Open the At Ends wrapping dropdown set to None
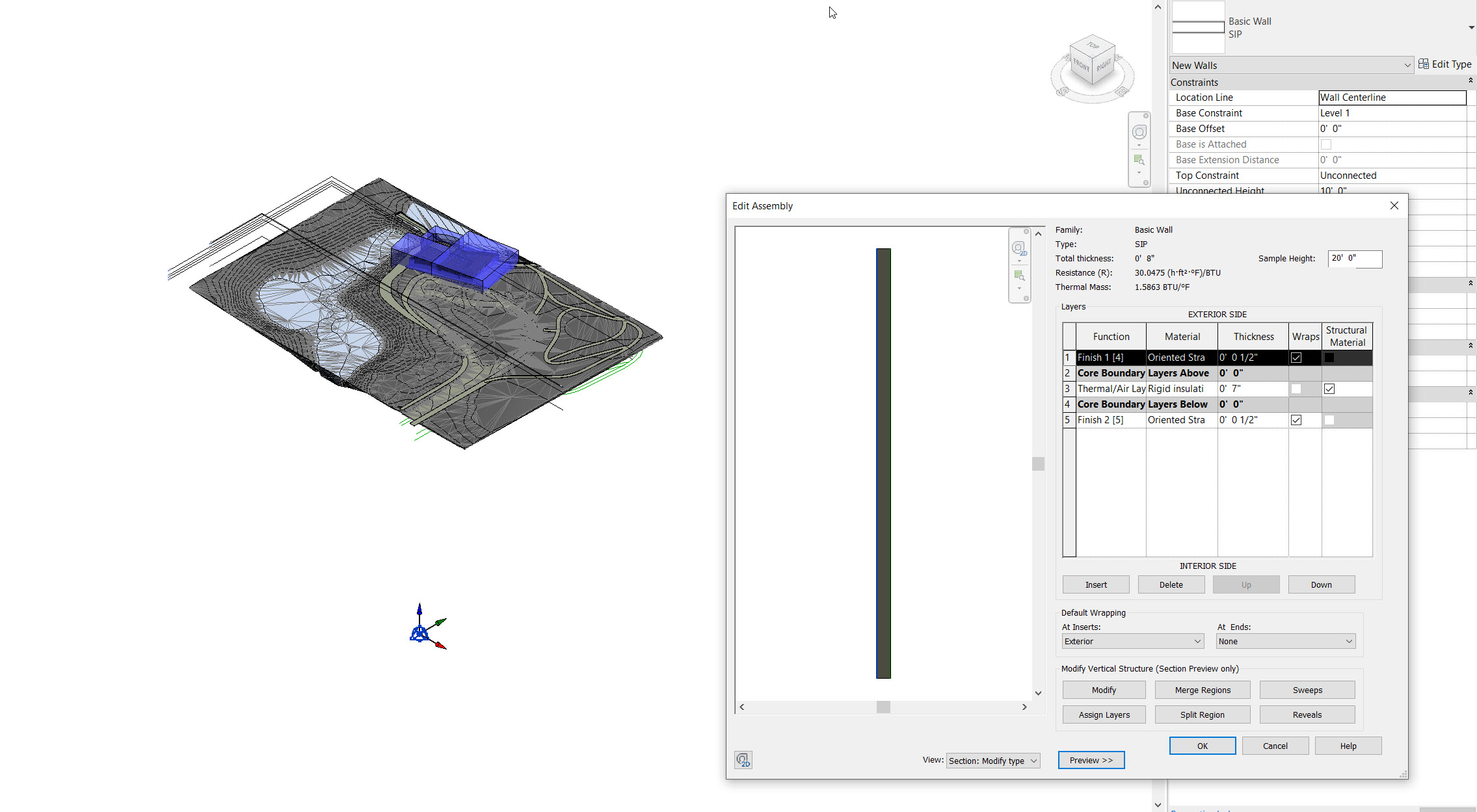 click(x=1284, y=641)
